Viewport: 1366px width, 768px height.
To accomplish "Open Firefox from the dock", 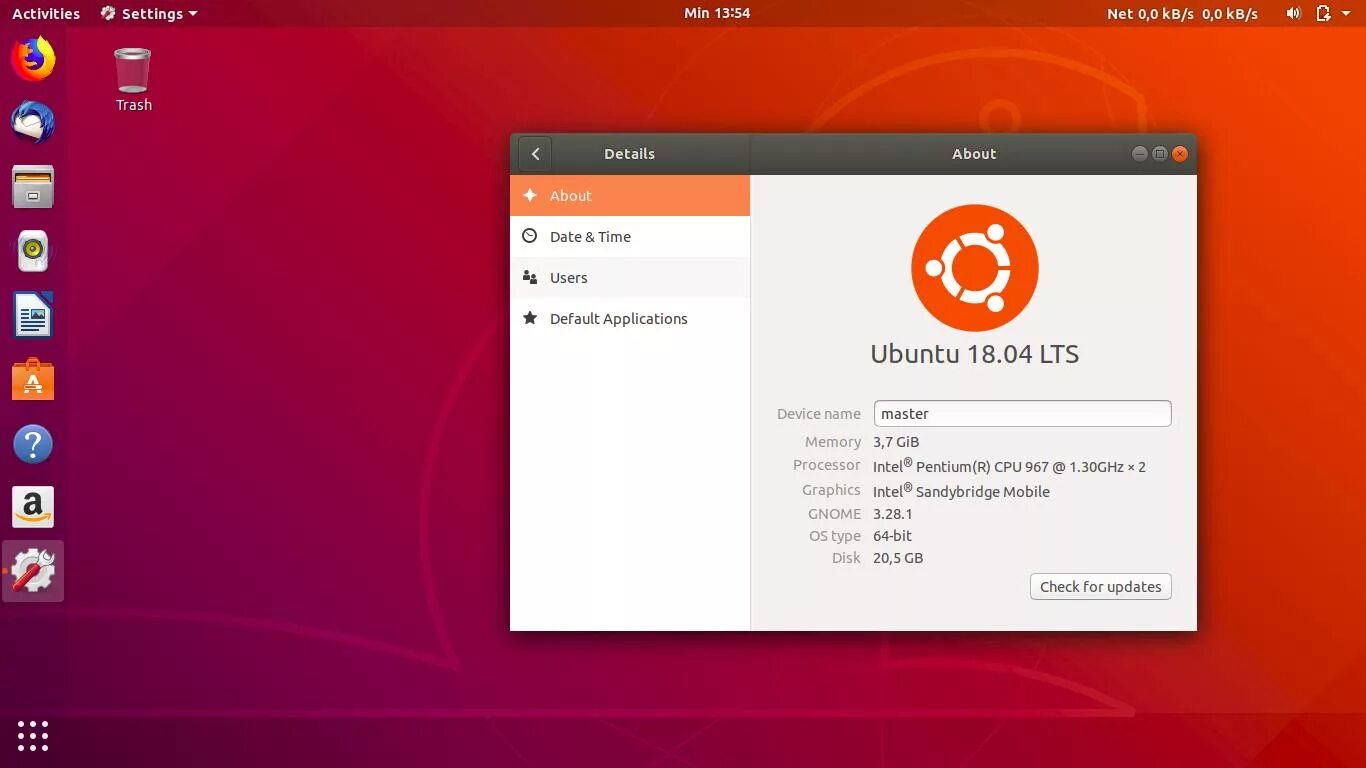I will (33, 59).
